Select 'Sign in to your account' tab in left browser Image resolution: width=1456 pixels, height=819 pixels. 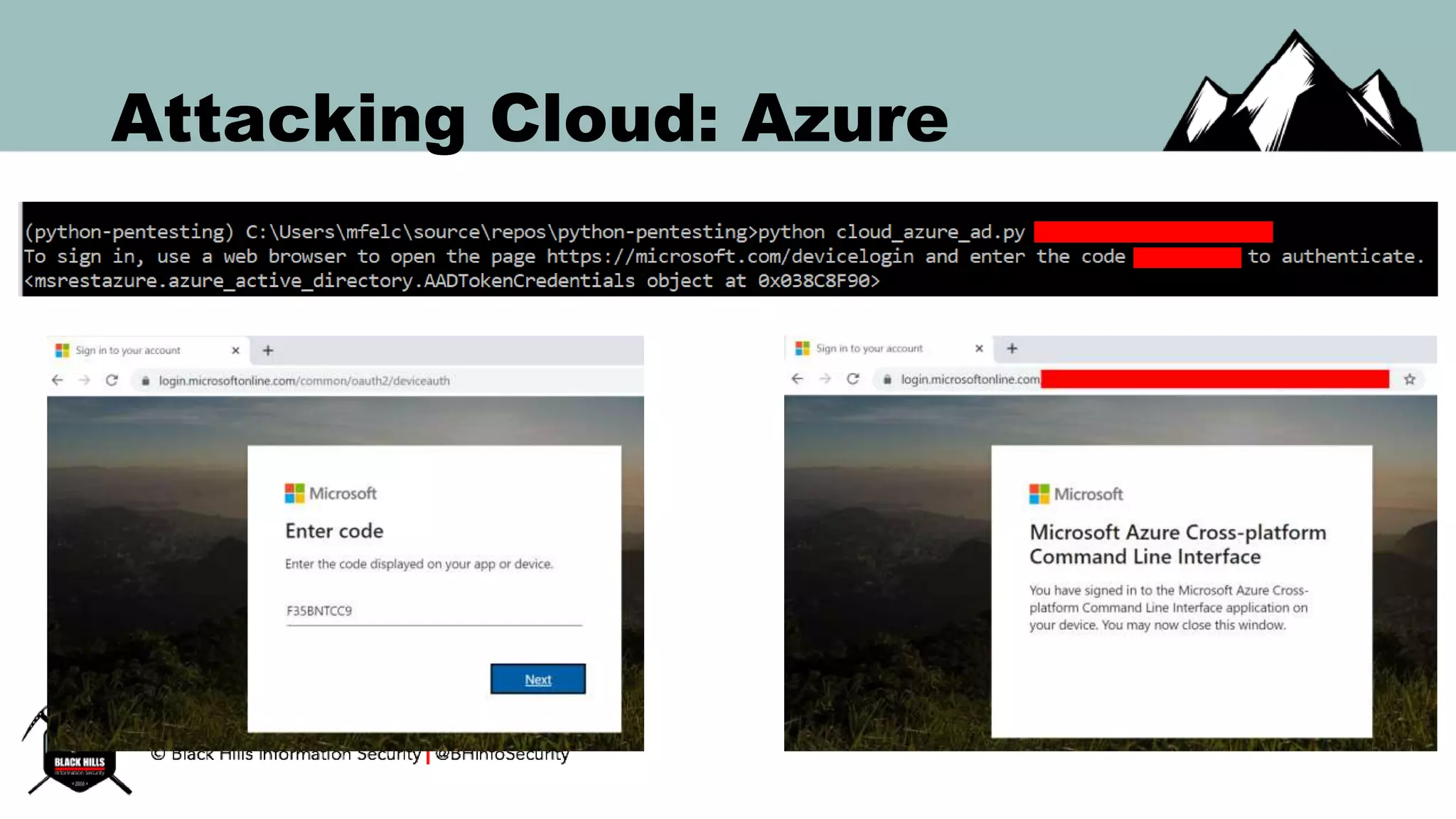(149, 350)
